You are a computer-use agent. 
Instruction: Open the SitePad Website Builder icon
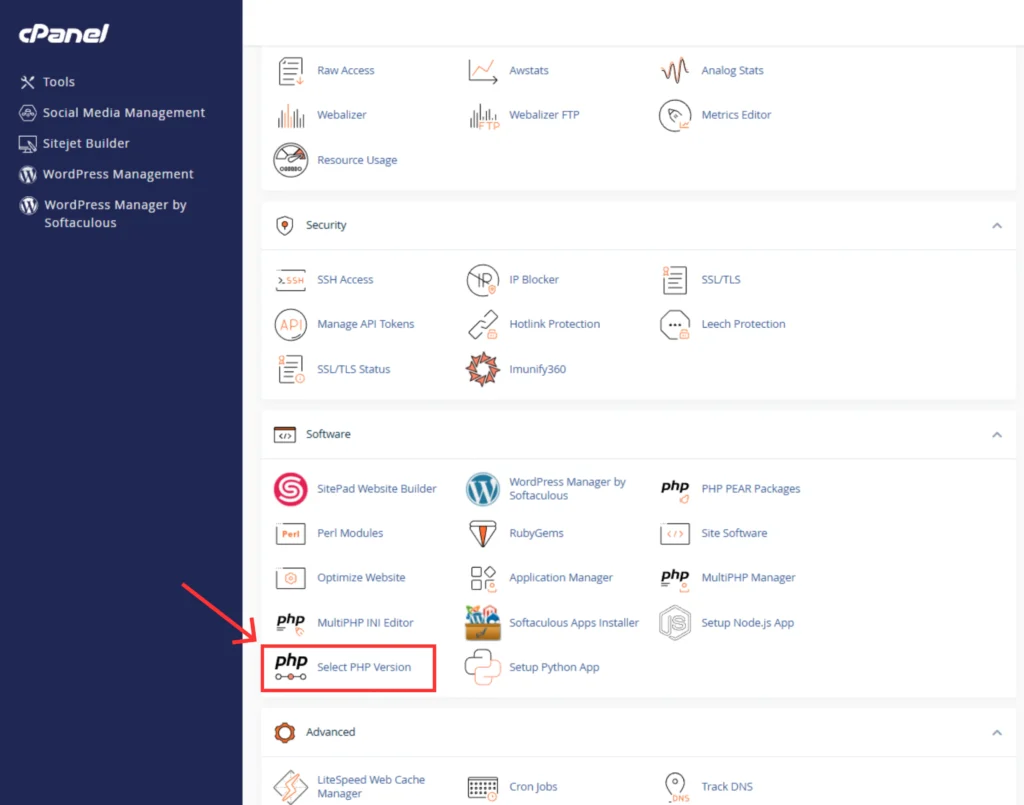coord(291,489)
